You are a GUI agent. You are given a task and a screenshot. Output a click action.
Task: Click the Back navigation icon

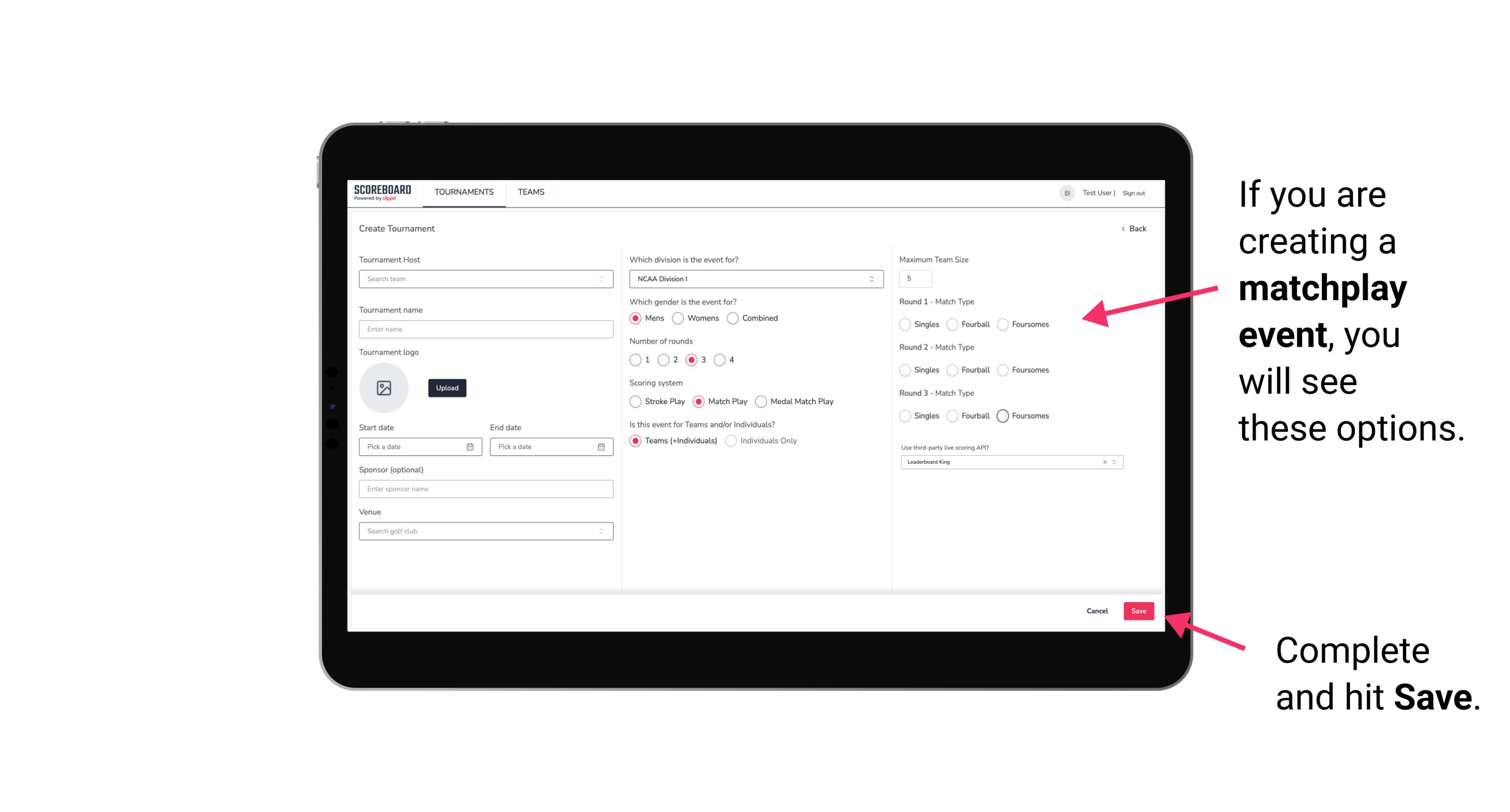pos(1120,228)
